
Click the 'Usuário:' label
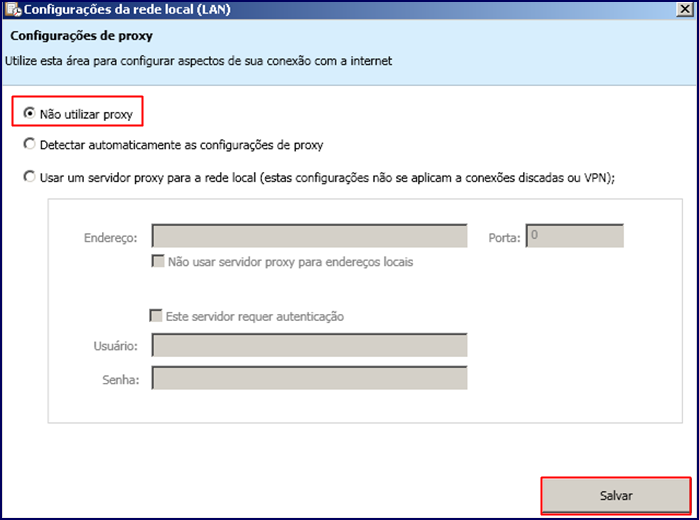click(x=115, y=346)
